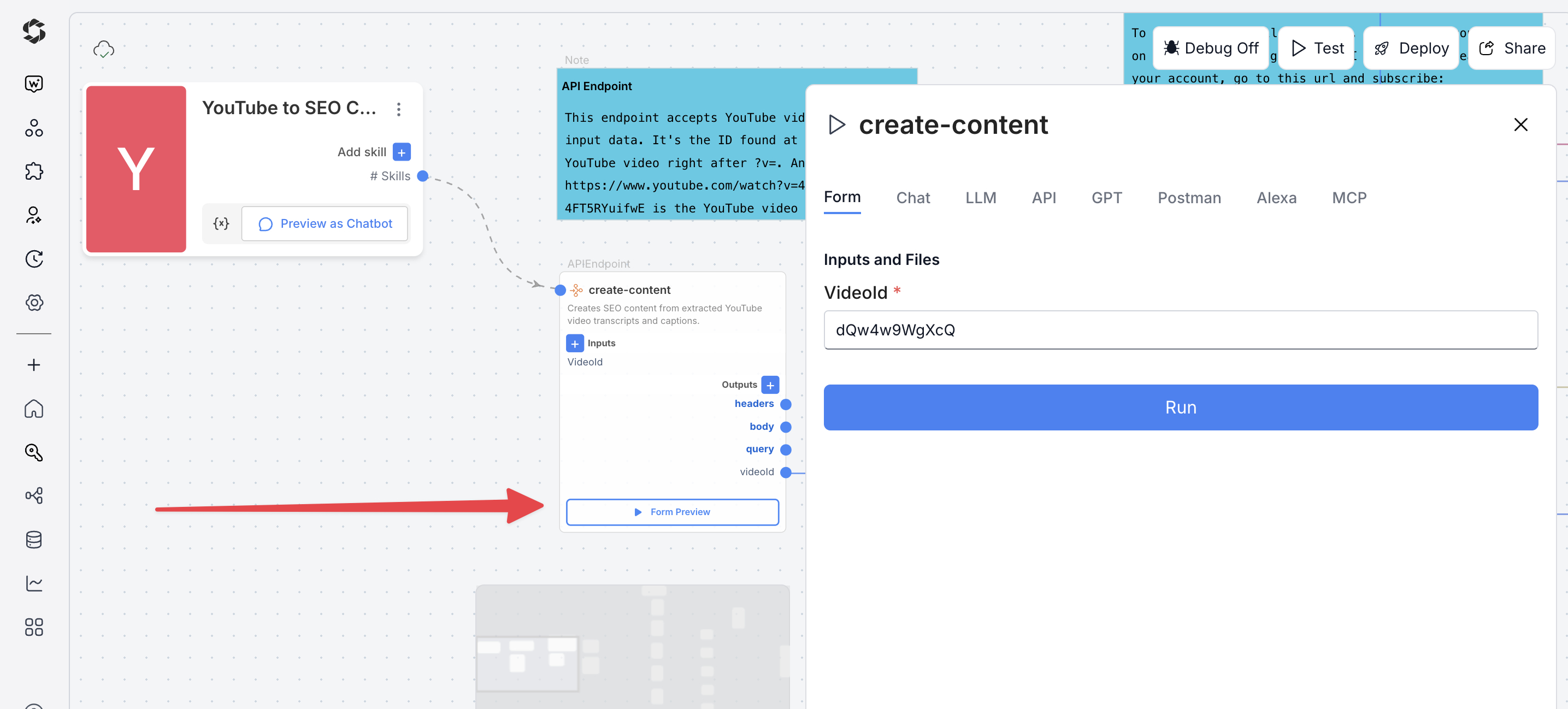Viewport: 1568px width, 709px height.
Task: Click the Preview as Chatbot button
Action: [325, 223]
